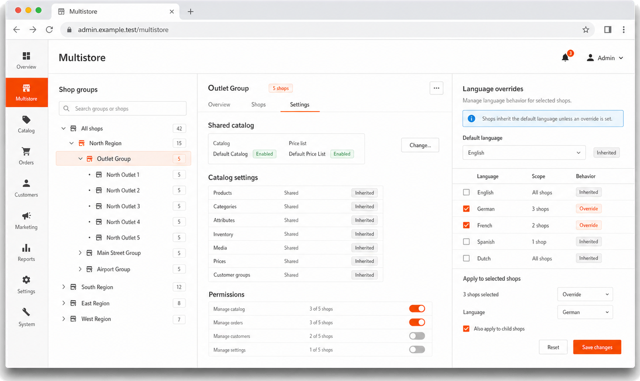
Task: Click the Save changes button
Action: tap(597, 347)
